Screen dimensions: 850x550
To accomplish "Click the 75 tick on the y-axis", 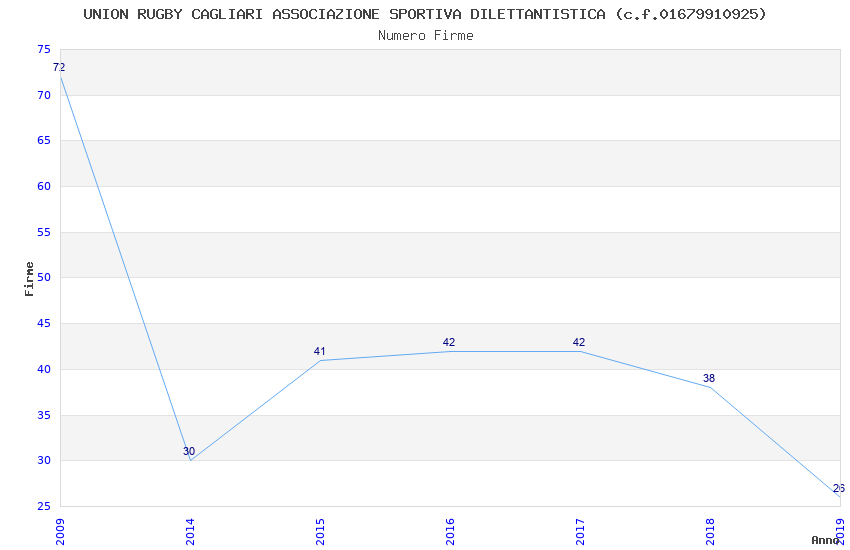I will pyautogui.click(x=43, y=50).
